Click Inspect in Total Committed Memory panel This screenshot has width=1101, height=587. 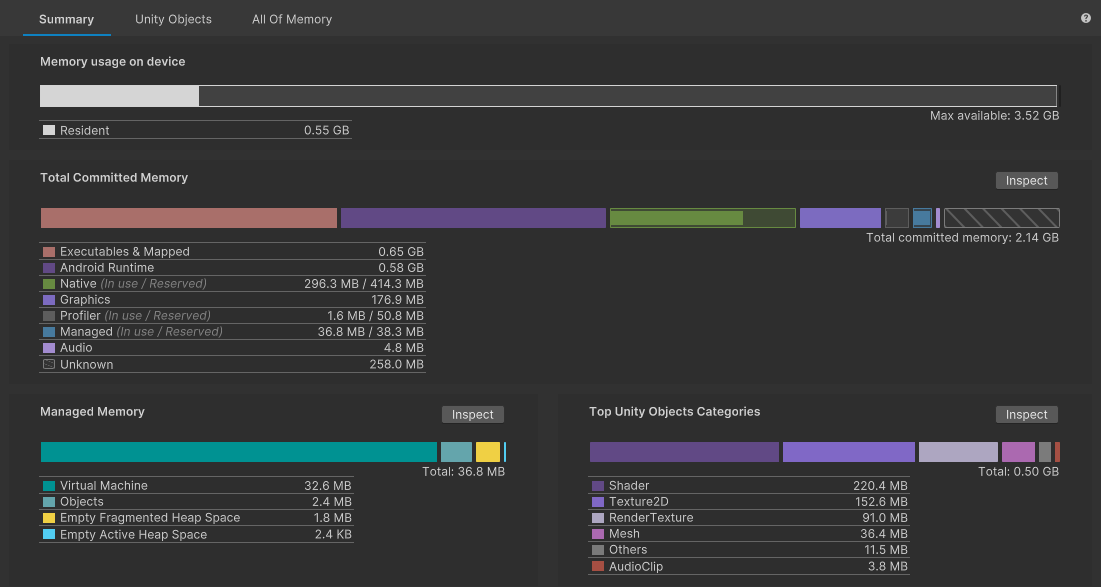[1026, 180]
